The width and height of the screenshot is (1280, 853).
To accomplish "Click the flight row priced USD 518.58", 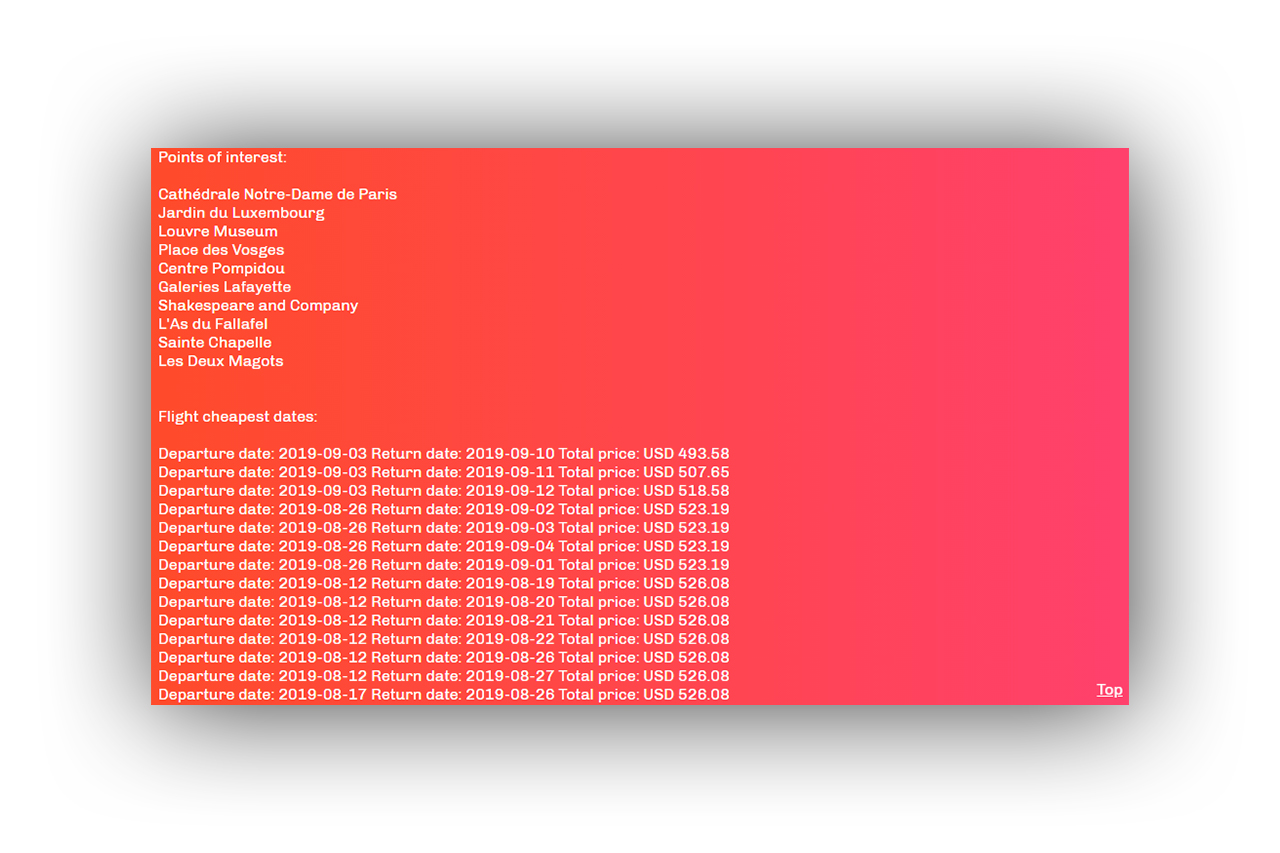I will coord(444,490).
